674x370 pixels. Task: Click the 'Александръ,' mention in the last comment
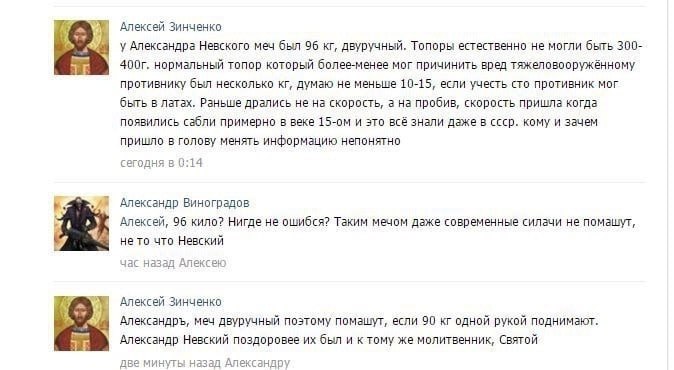pos(154,321)
